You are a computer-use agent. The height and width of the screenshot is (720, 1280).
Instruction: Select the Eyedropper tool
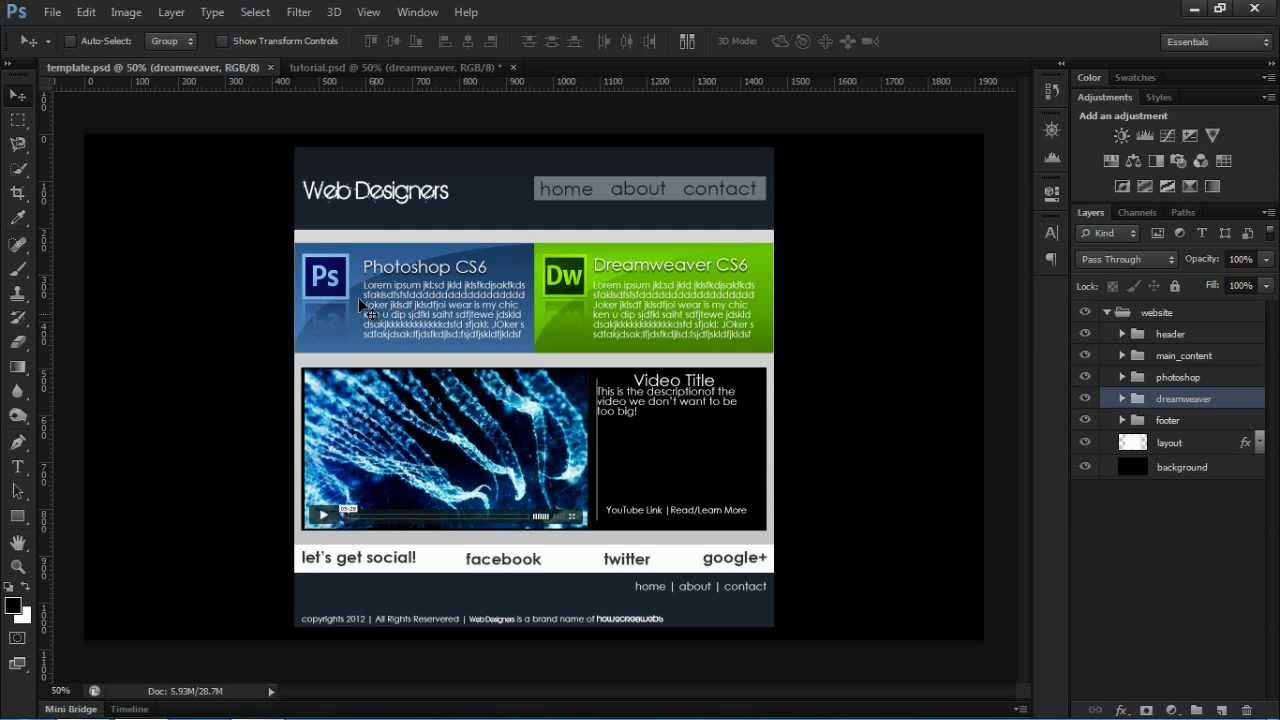click(18, 218)
